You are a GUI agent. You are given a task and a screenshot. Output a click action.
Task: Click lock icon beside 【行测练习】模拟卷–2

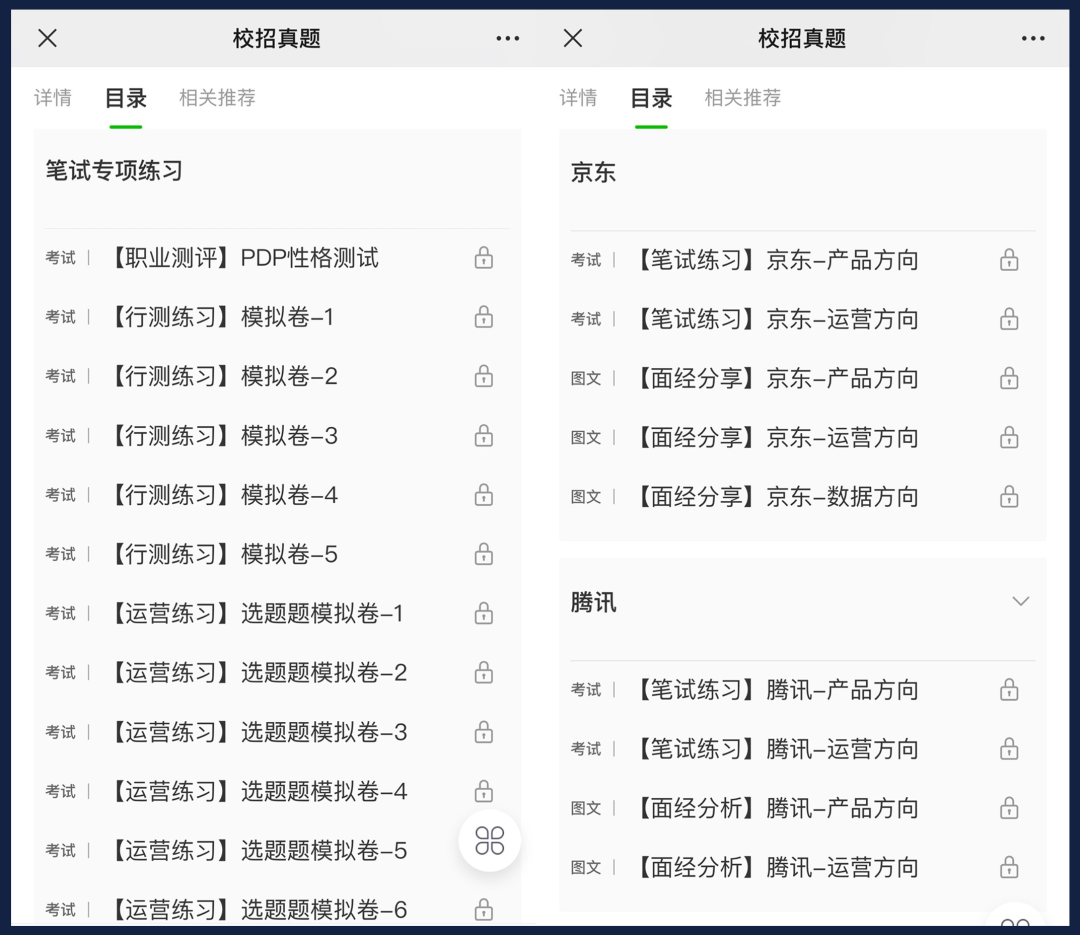[484, 376]
